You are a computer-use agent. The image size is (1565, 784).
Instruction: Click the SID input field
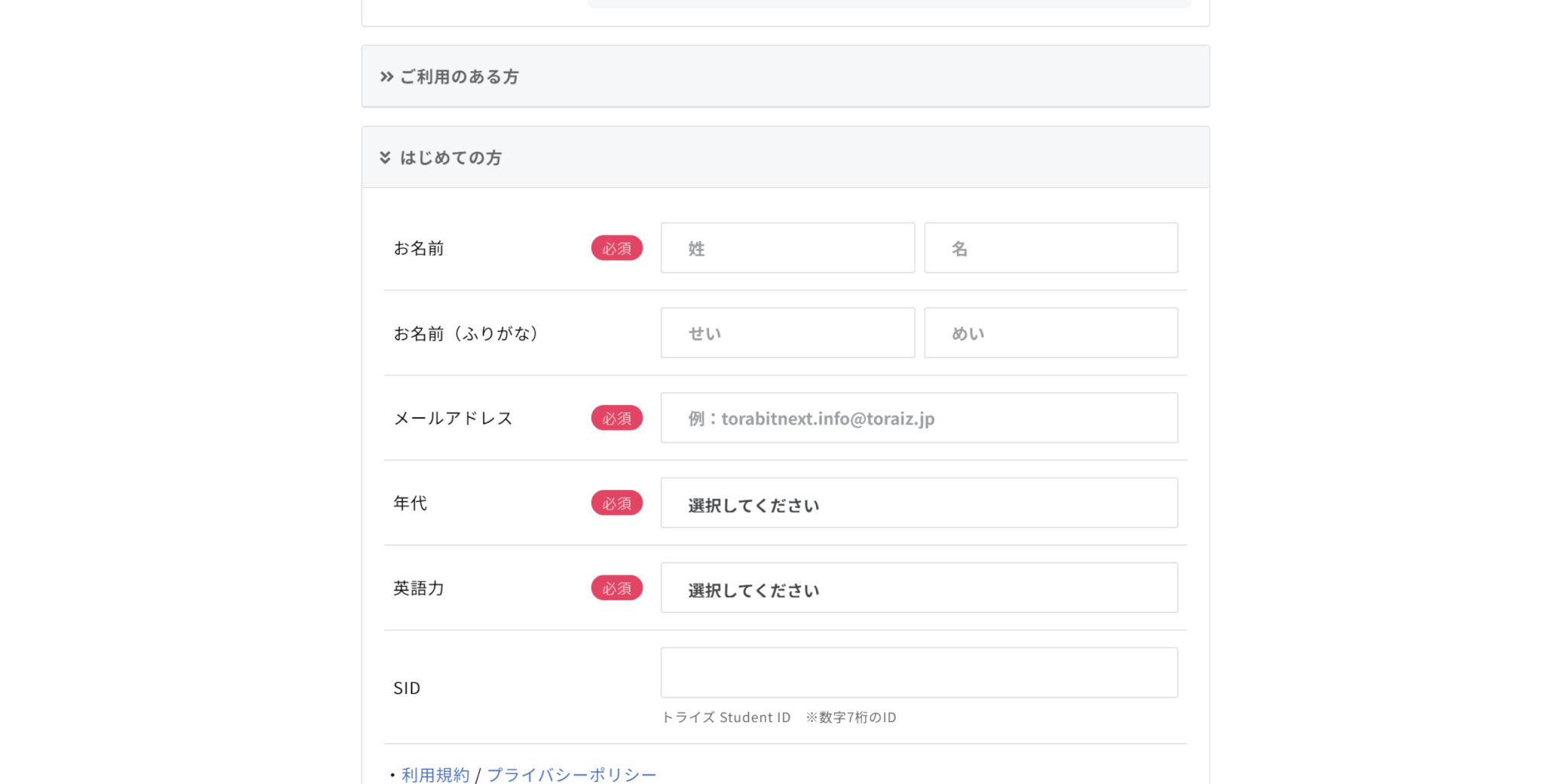tap(919, 672)
